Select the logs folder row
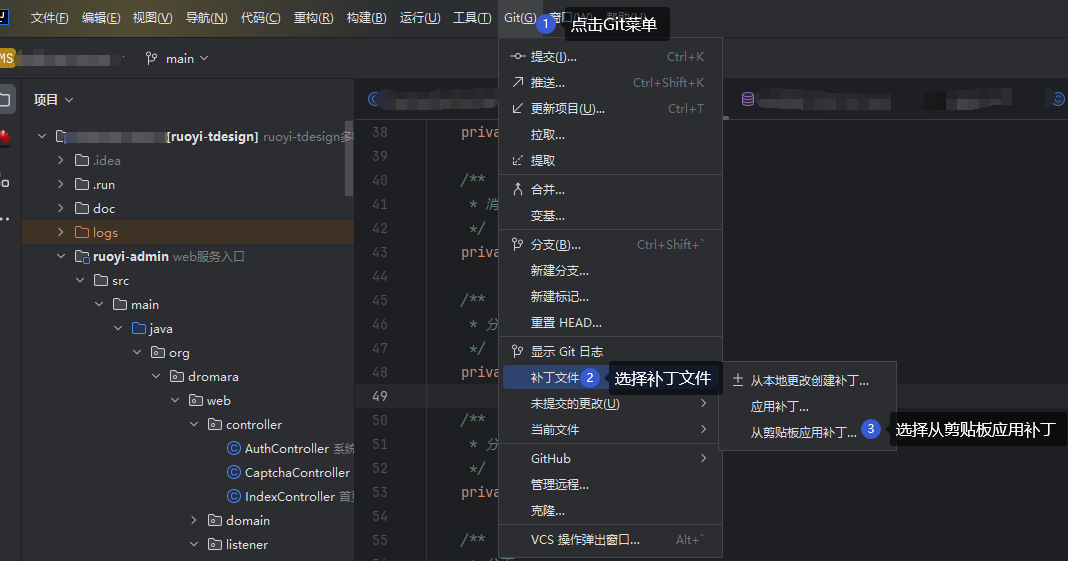1068x561 pixels. click(188, 232)
